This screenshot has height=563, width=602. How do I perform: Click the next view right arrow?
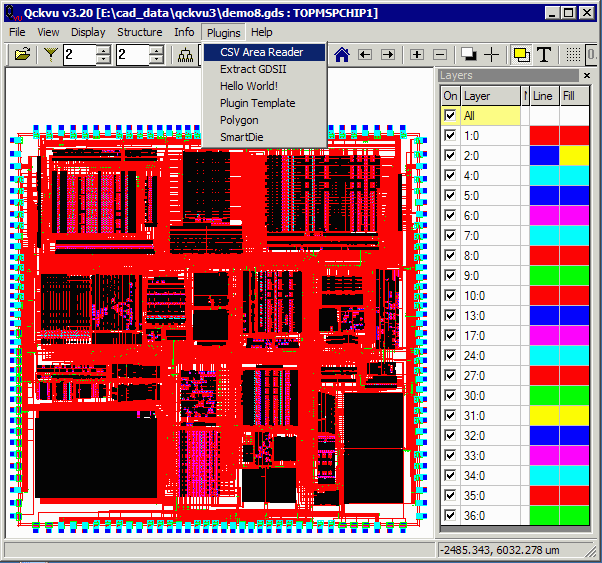tap(388, 55)
